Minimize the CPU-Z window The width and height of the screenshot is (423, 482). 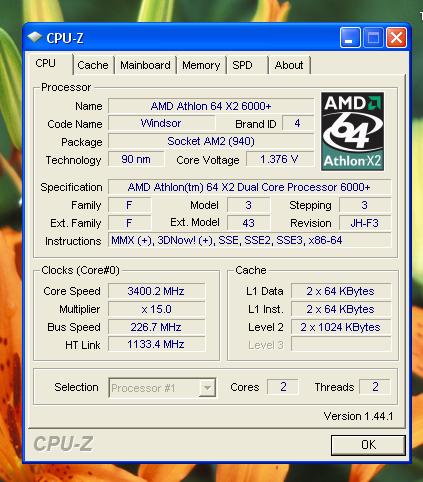coord(350,37)
